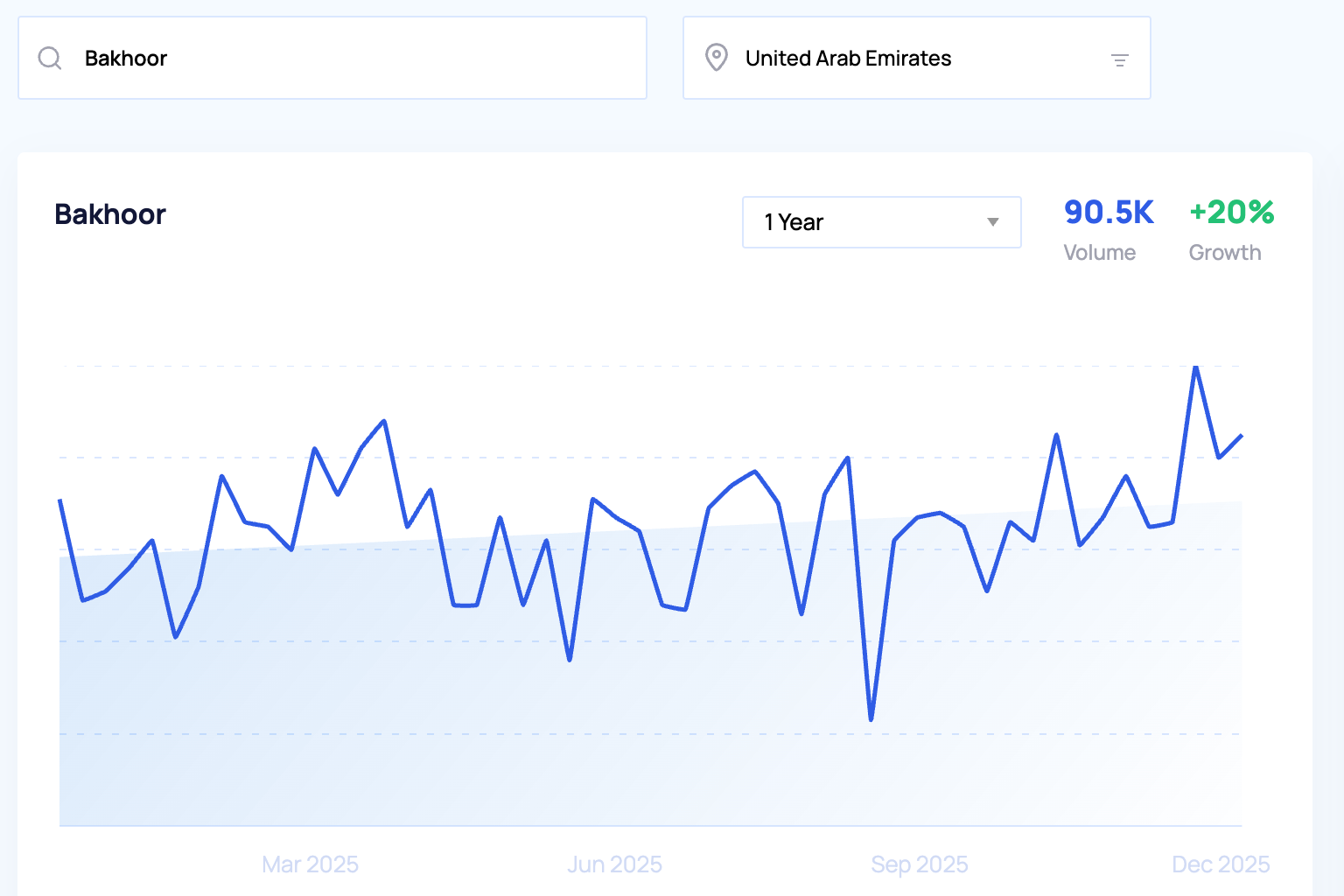Click the Volume label text
This screenshot has width=1344, height=896.
click(x=1099, y=253)
